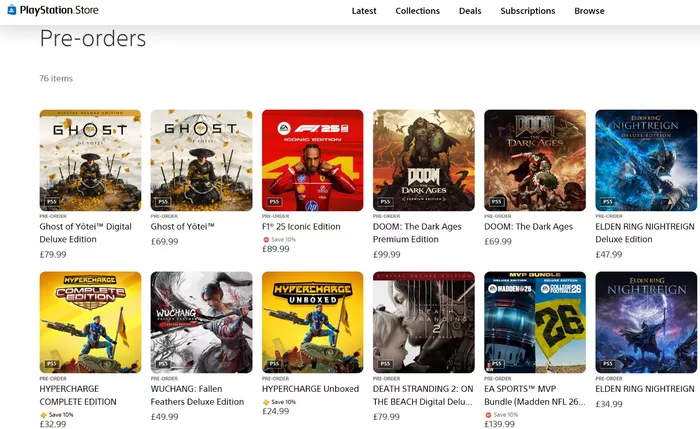The width and height of the screenshot is (700, 429).
Task: Click the Ghost of Yōtei Digital Deluxe Edition title
Action: tap(85, 233)
